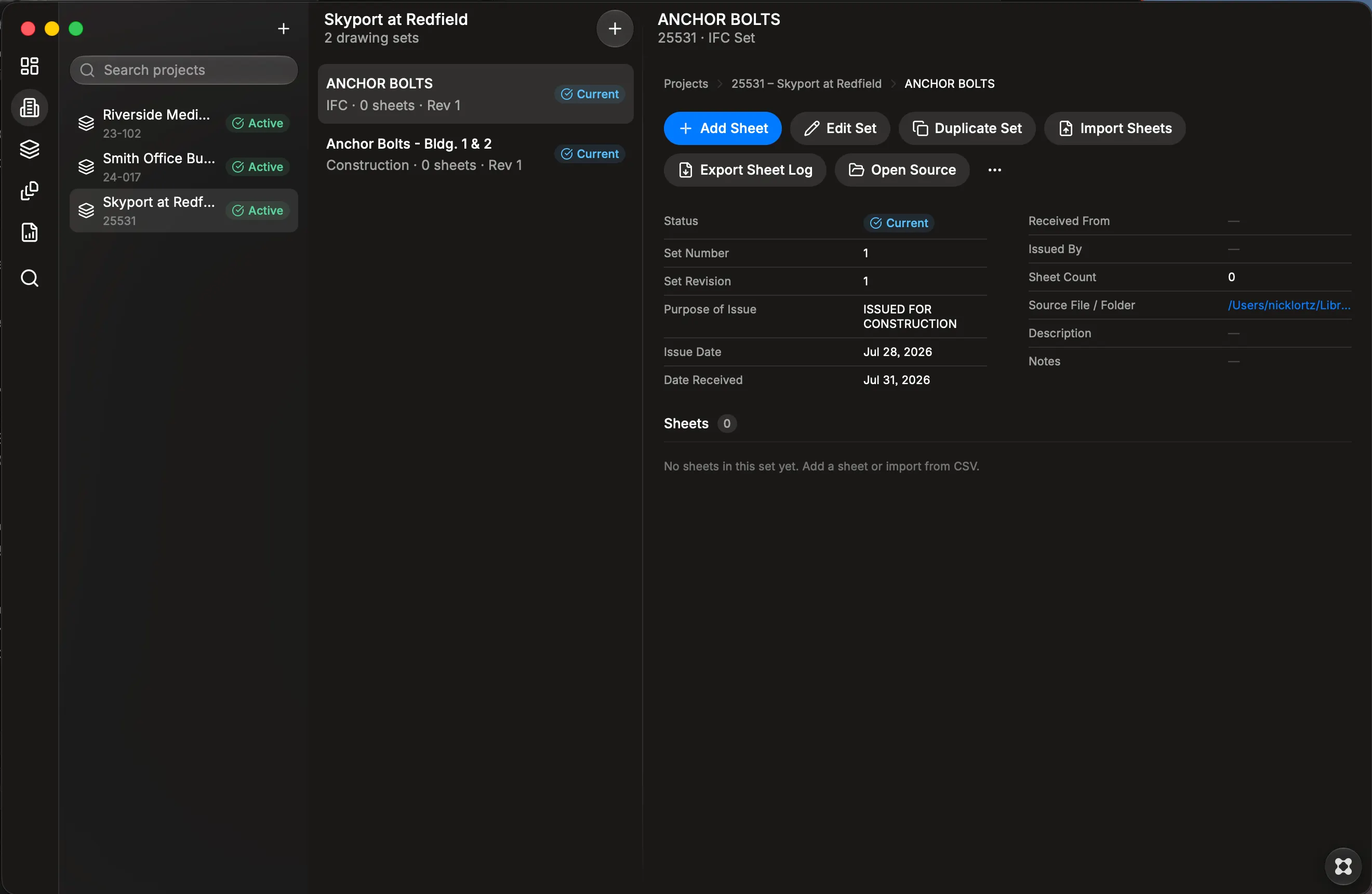Select the Riverside Medi... project row
This screenshot has height=894, width=1372.
183,123
